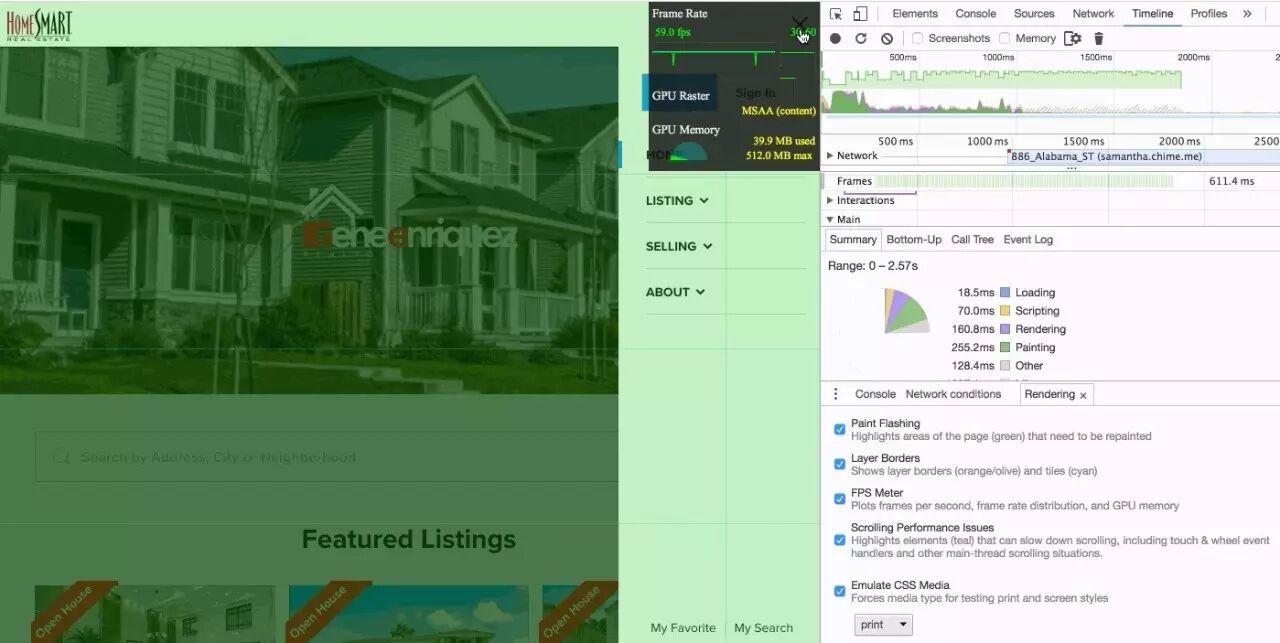Screen dimensions: 1280x643
Task: Expand the LISTING menu chevron
Action: click(704, 201)
